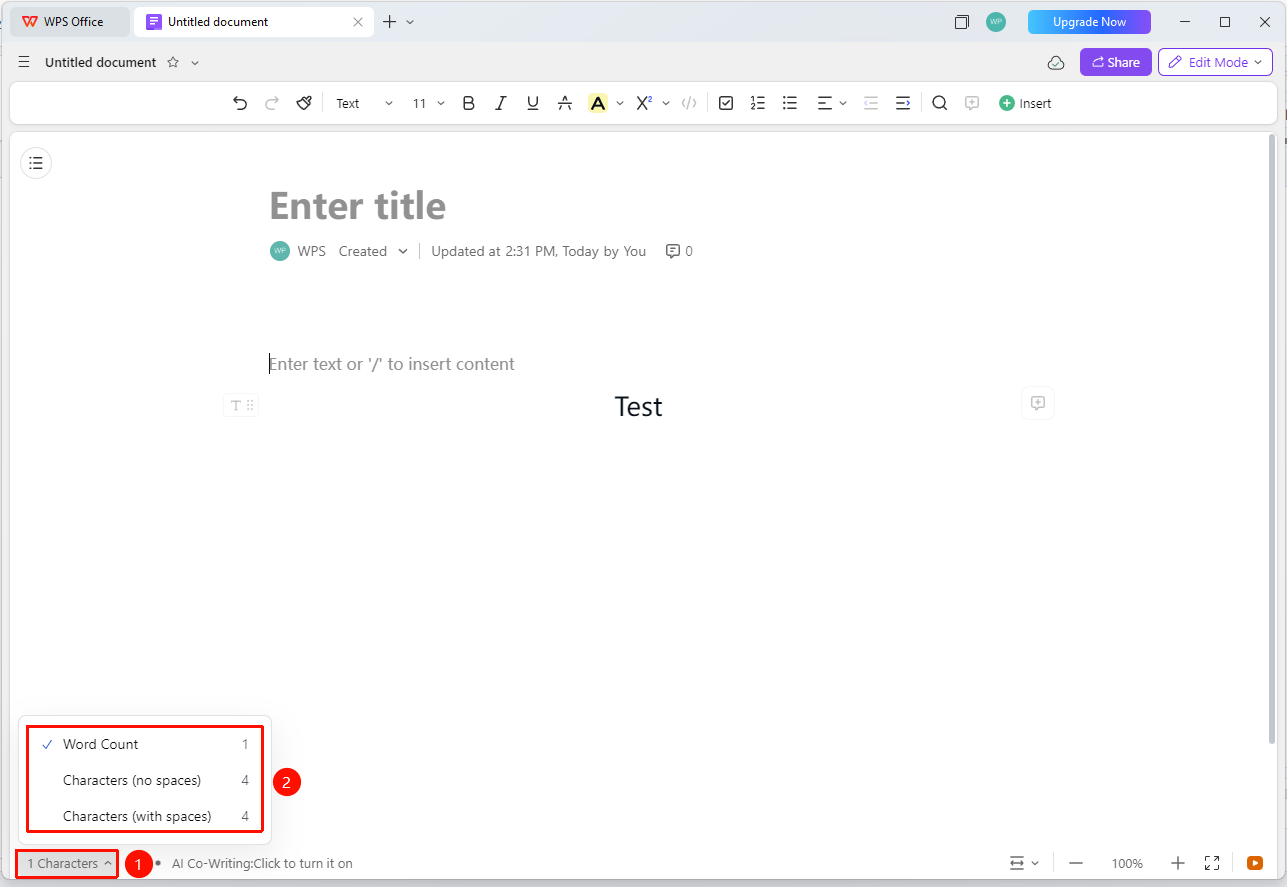The height and width of the screenshot is (887, 1287).
Task: Expand the highlight color options arrow
Action: click(620, 103)
